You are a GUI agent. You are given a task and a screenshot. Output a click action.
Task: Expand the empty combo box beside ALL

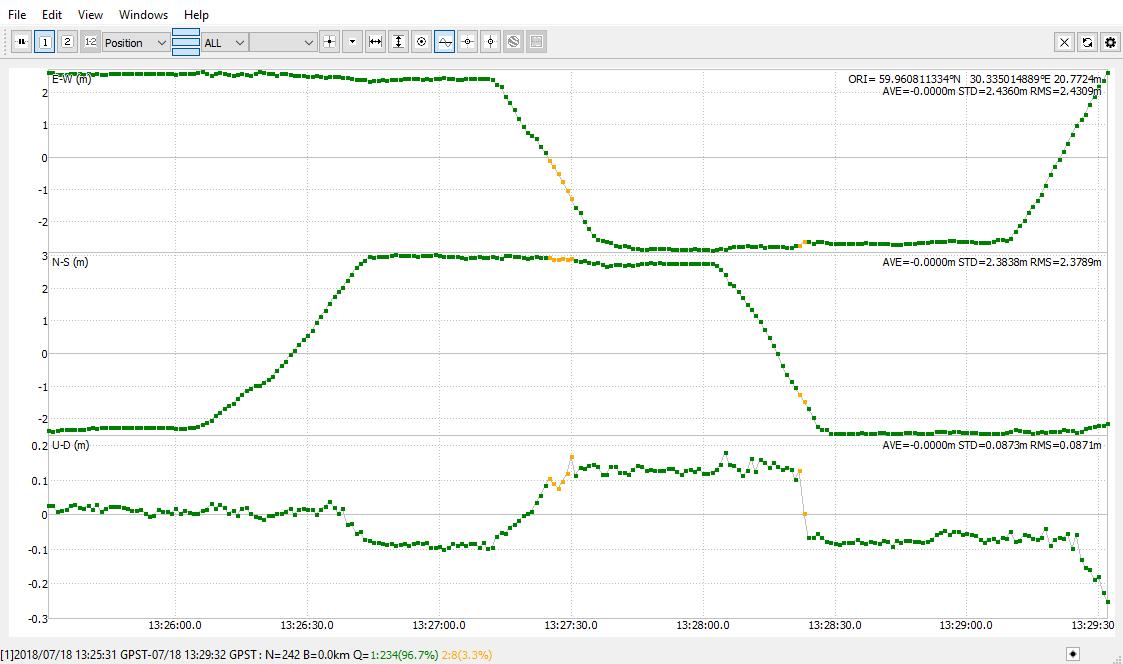pos(283,43)
